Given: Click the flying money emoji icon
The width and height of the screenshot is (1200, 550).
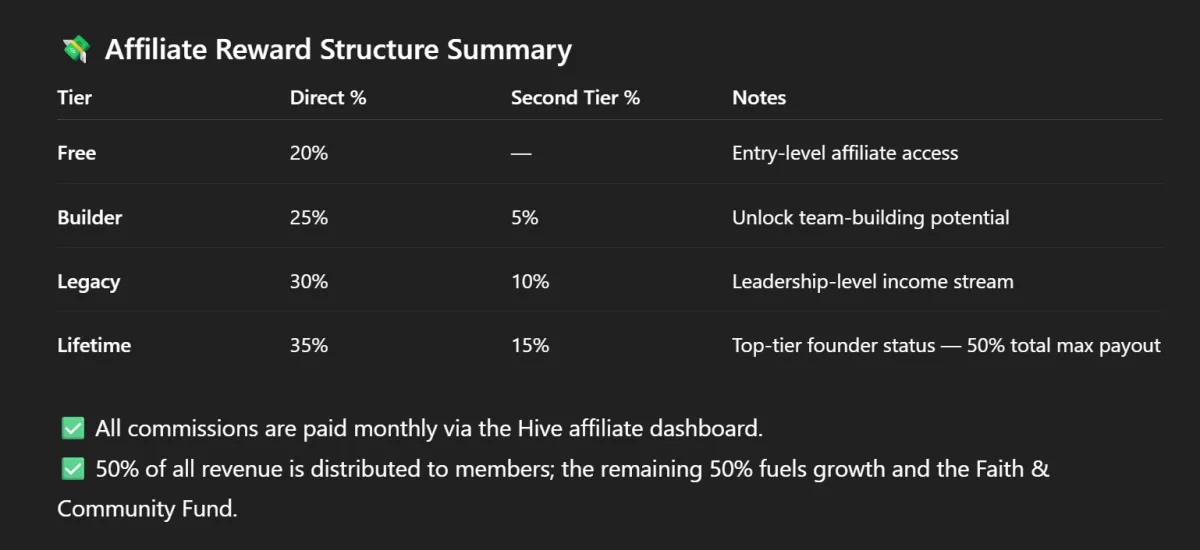Looking at the screenshot, I should click(x=76, y=49).
